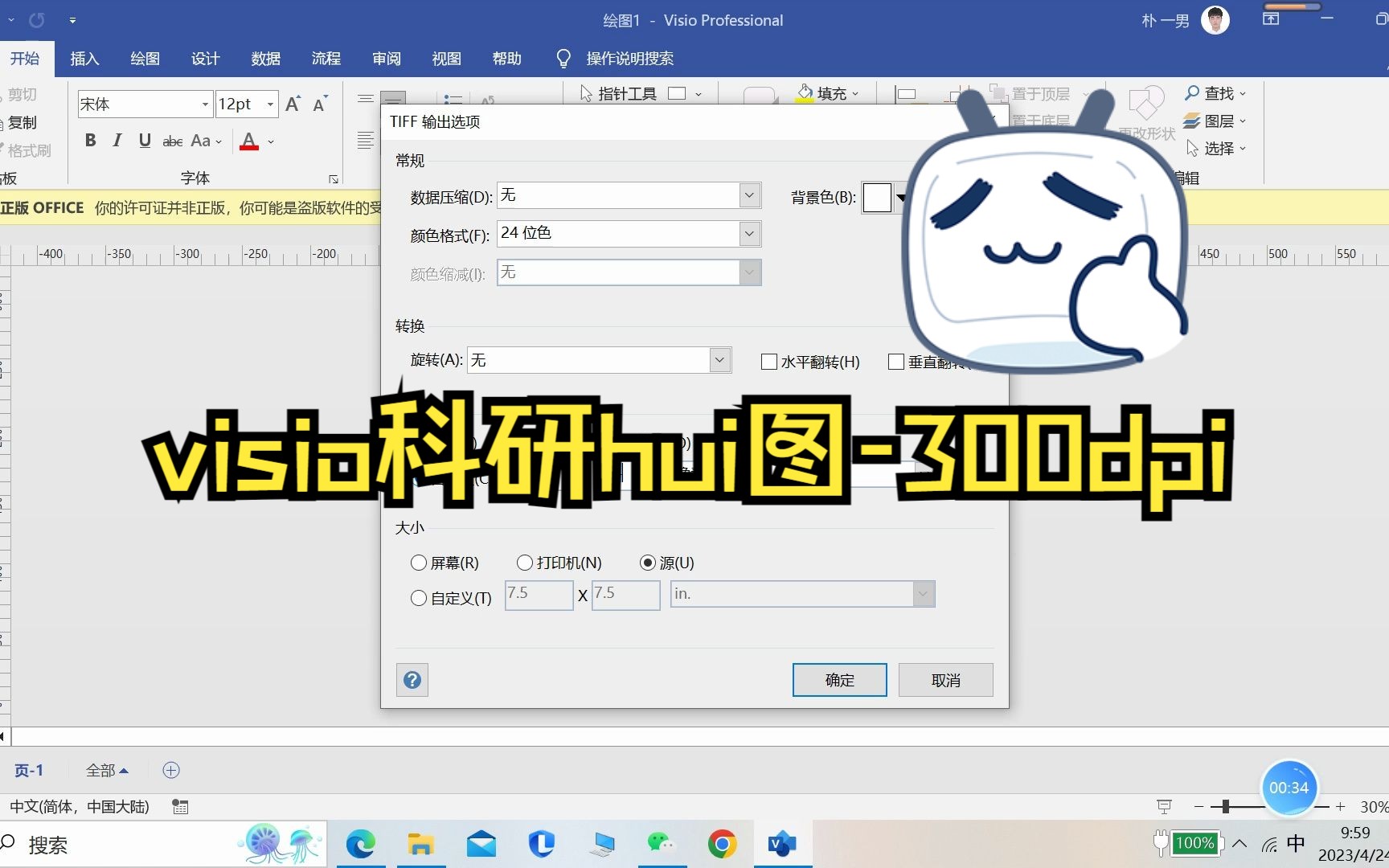This screenshot has width=1389, height=868.
Task: Increase font size with the large A
Action: click(x=293, y=104)
